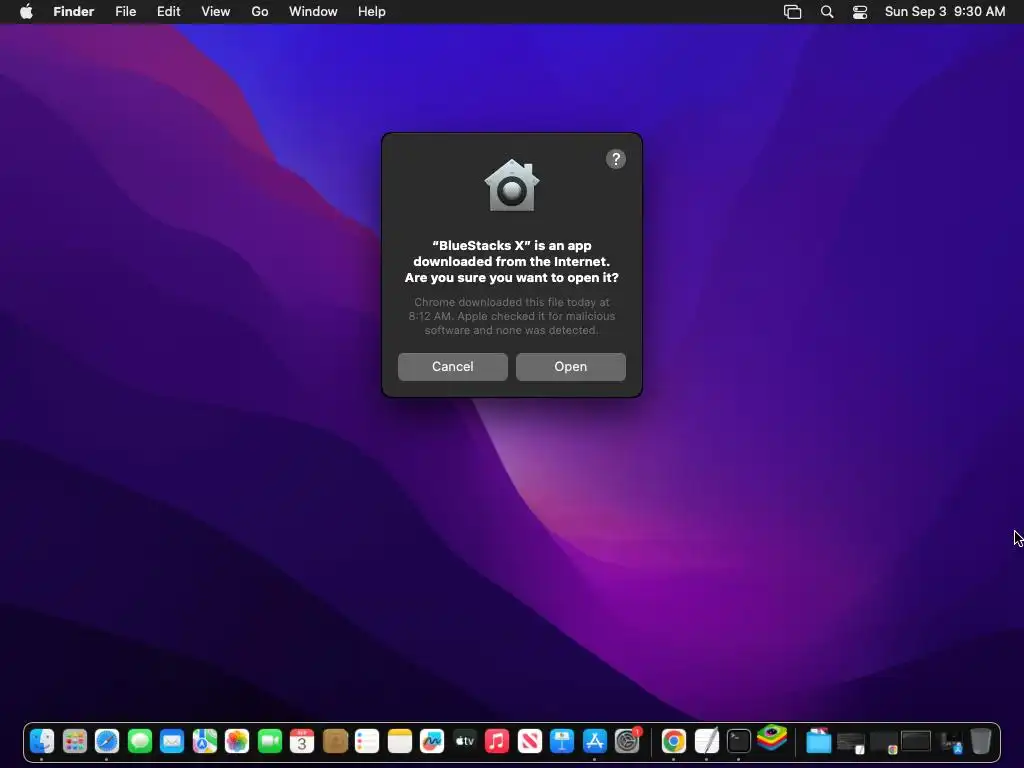Open Freeform in the Dock

point(432,741)
